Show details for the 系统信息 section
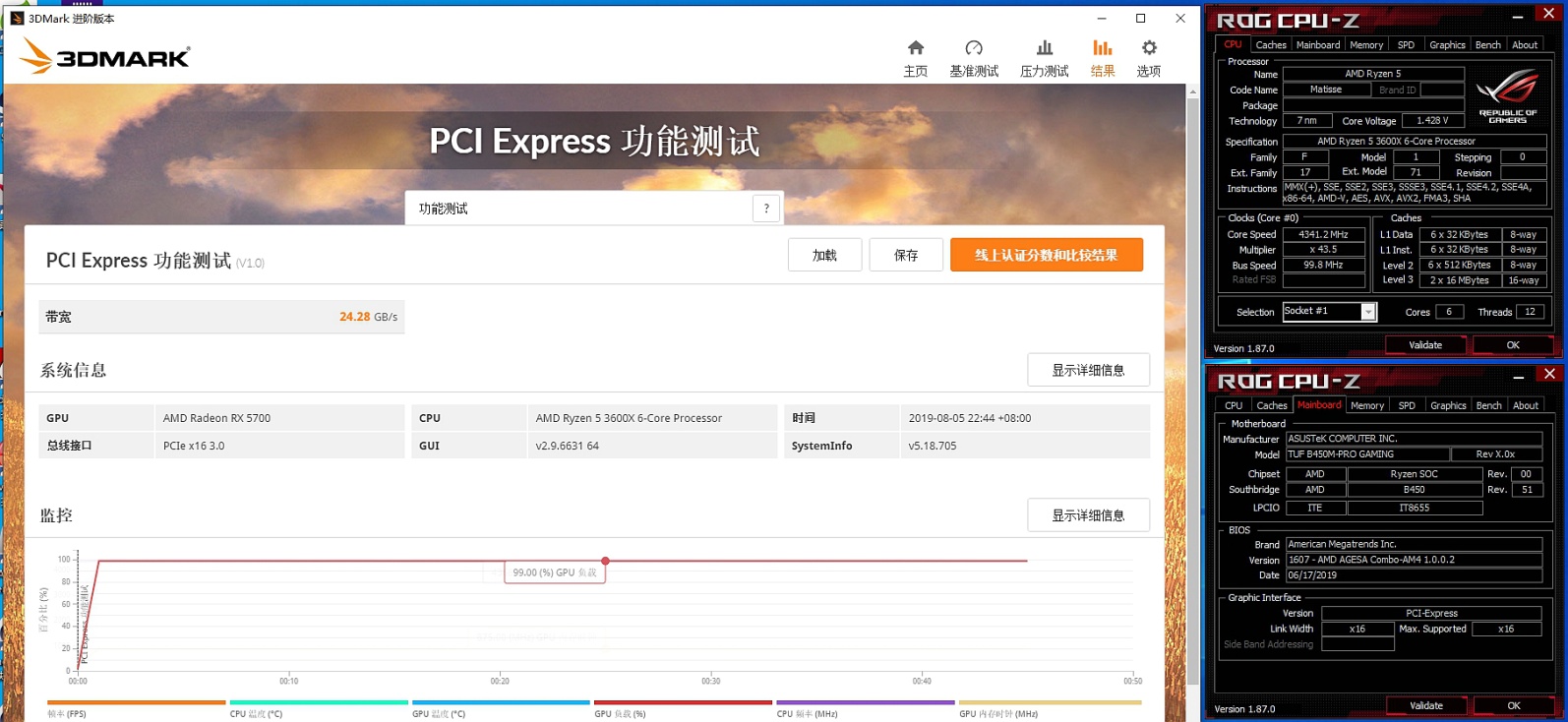This screenshot has height=722, width=1568. [1088, 370]
